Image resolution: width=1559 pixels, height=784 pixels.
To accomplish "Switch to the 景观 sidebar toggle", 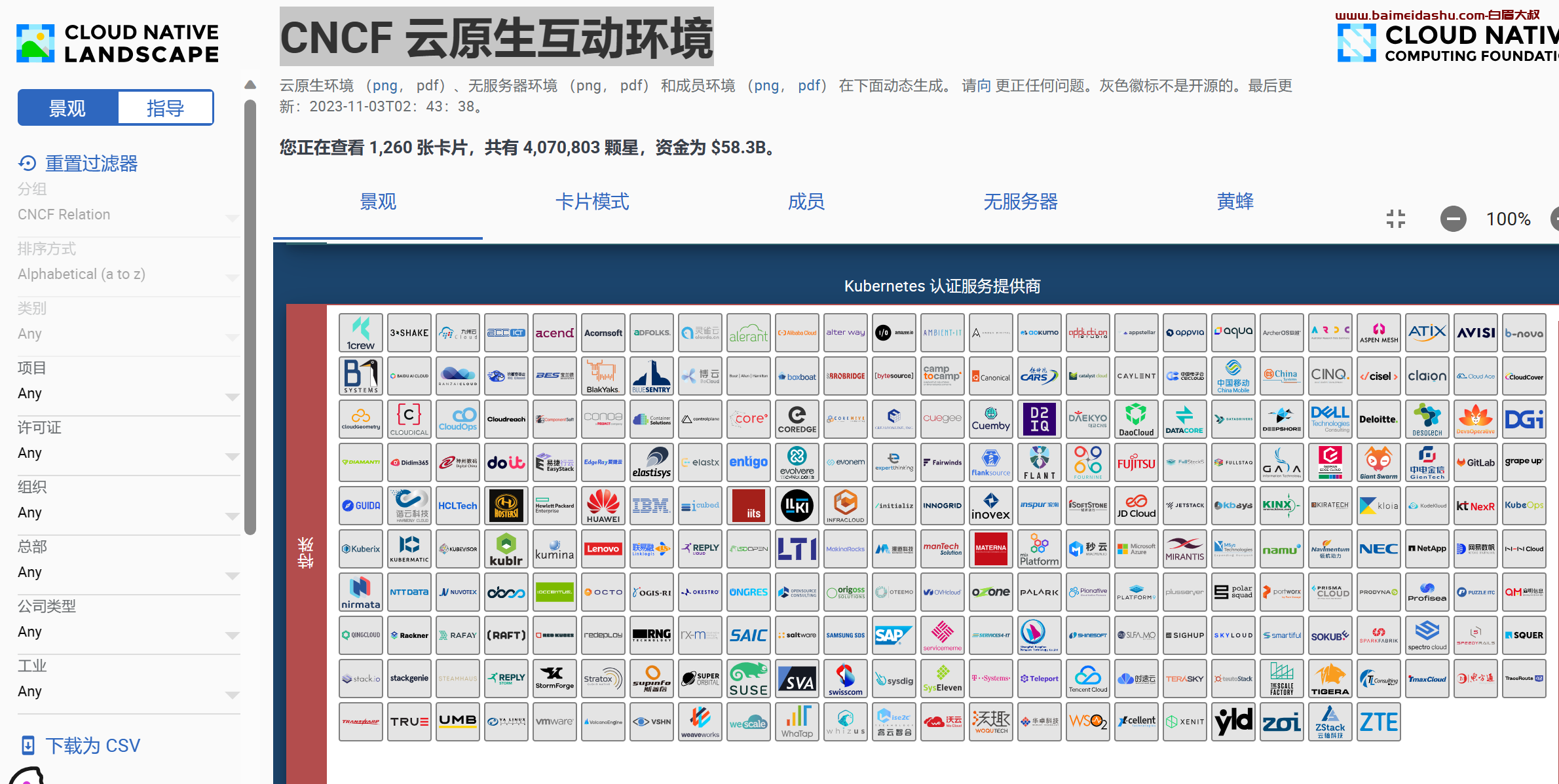I will 67,108.
